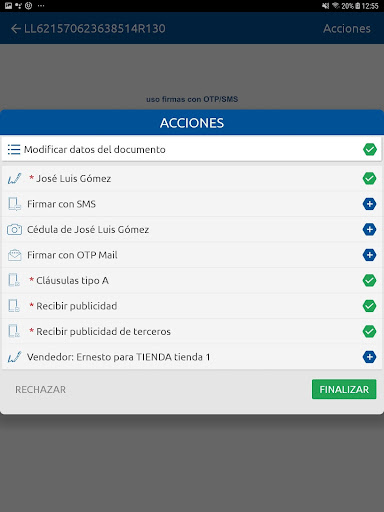
Task: Click the list icon for Modificar datos
Action: click(14, 149)
